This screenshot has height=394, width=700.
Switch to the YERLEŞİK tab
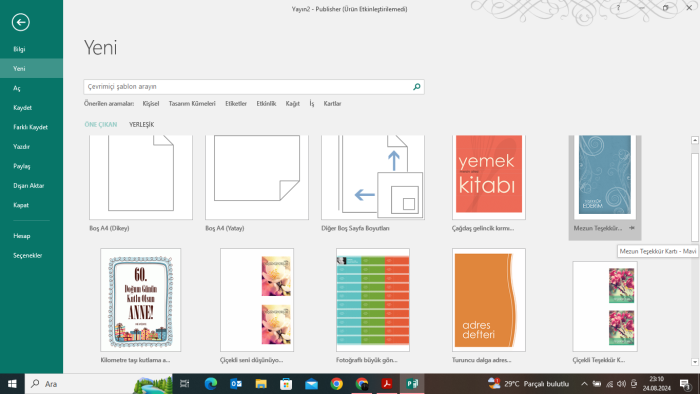[x=142, y=124]
